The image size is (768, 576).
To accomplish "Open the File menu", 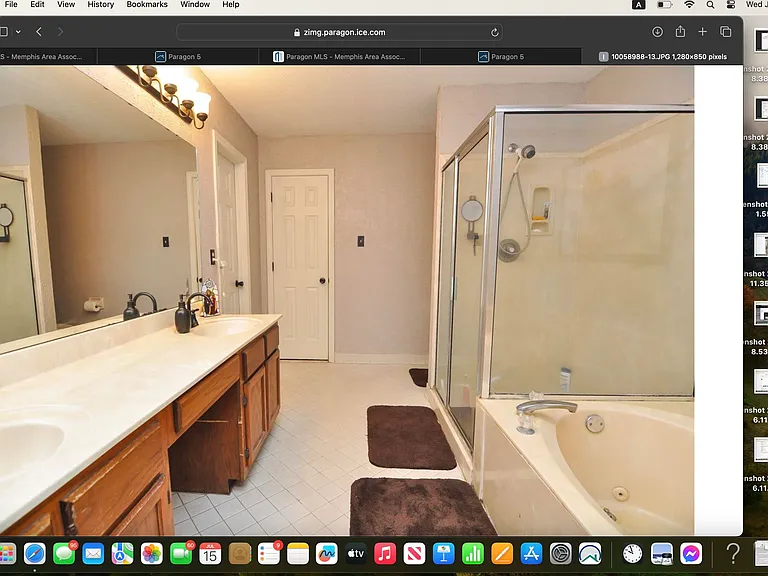I will tap(11, 4).
